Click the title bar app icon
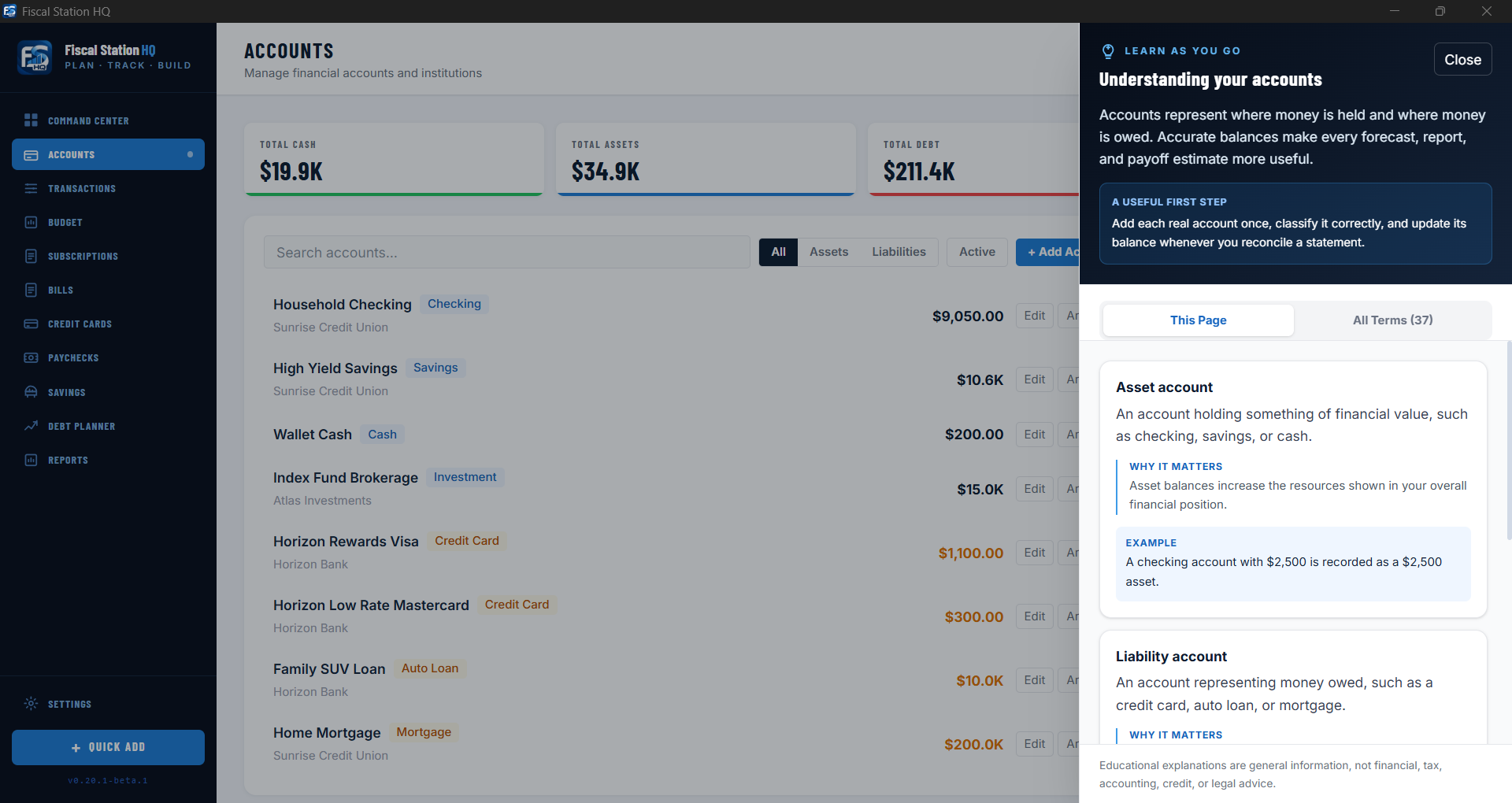Image resolution: width=1512 pixels, height=803 pixels. pyautogui.click(x=9, y=11)
